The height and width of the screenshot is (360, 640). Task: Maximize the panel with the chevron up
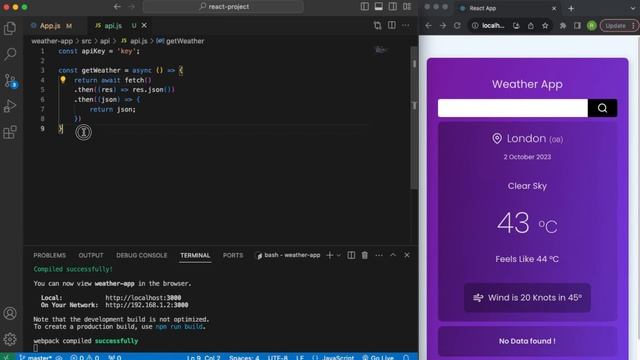pos(393,255)
